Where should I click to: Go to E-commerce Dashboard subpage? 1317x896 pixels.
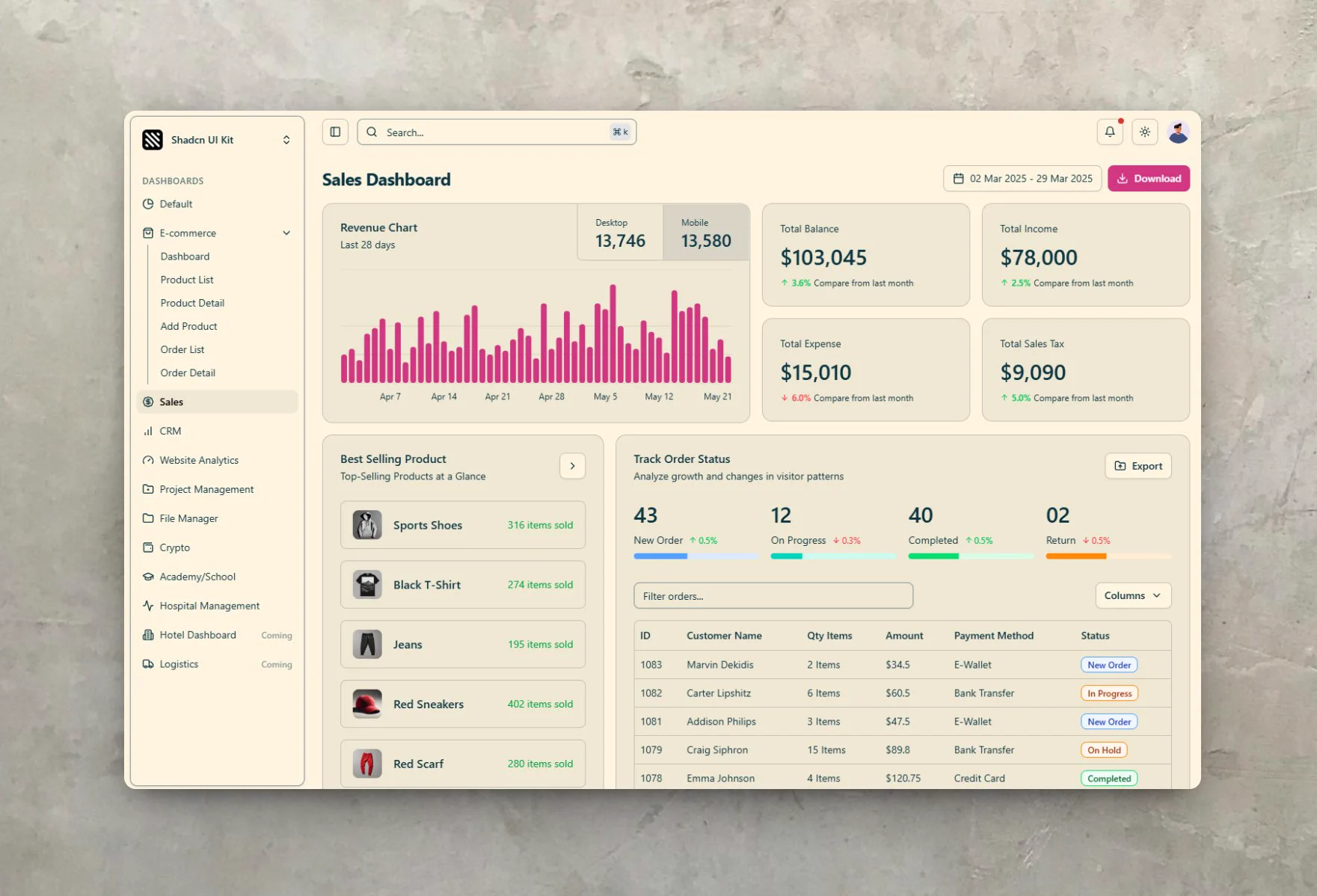185,257
